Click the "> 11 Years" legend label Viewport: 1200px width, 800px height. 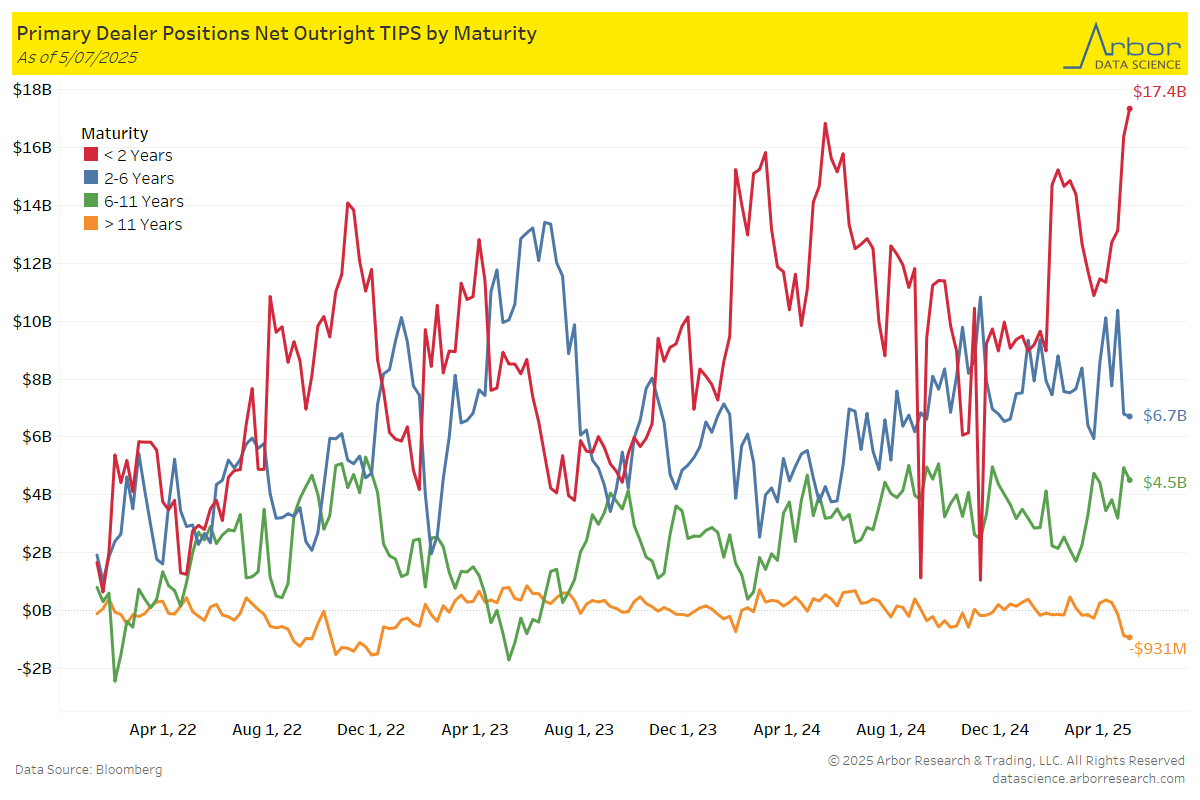tap(143, 225)
